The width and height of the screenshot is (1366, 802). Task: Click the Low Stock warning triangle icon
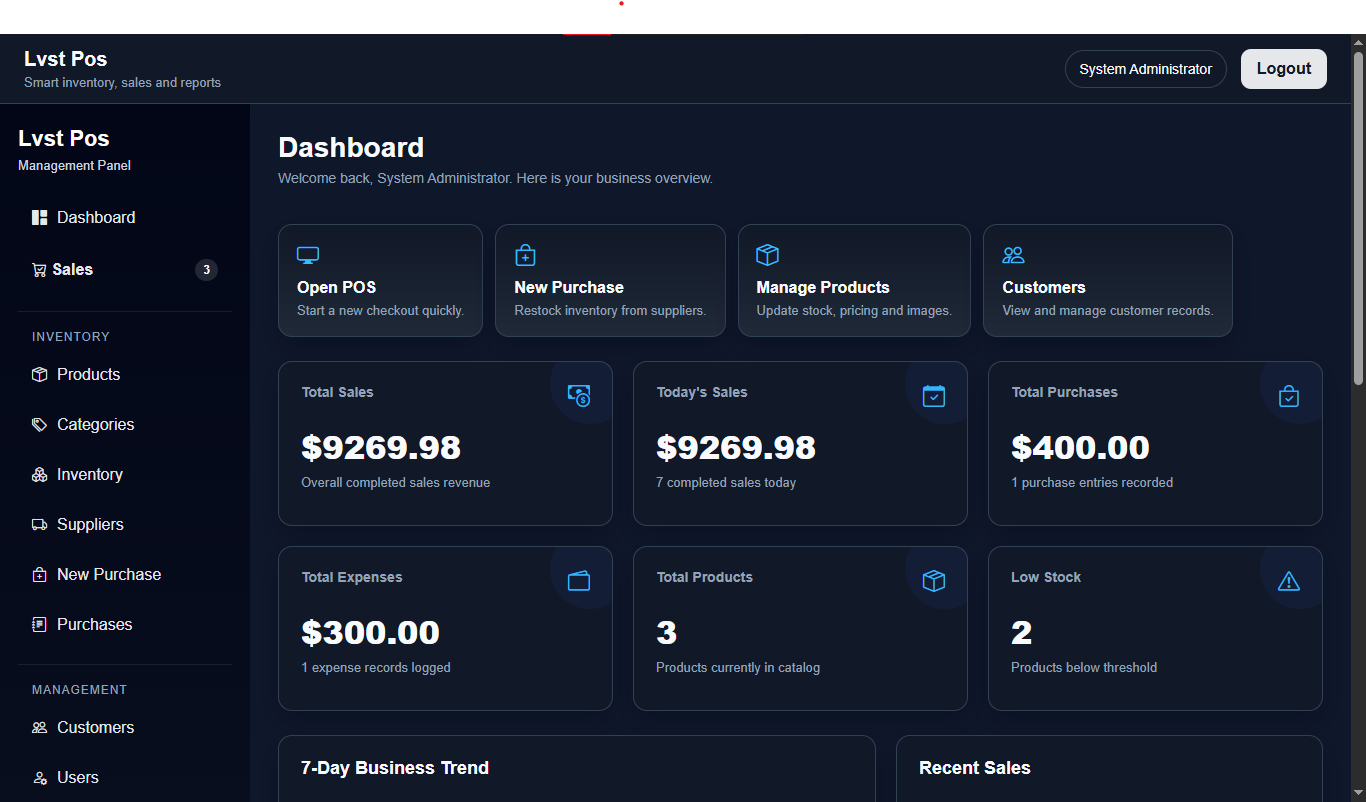click(1288, 580)
